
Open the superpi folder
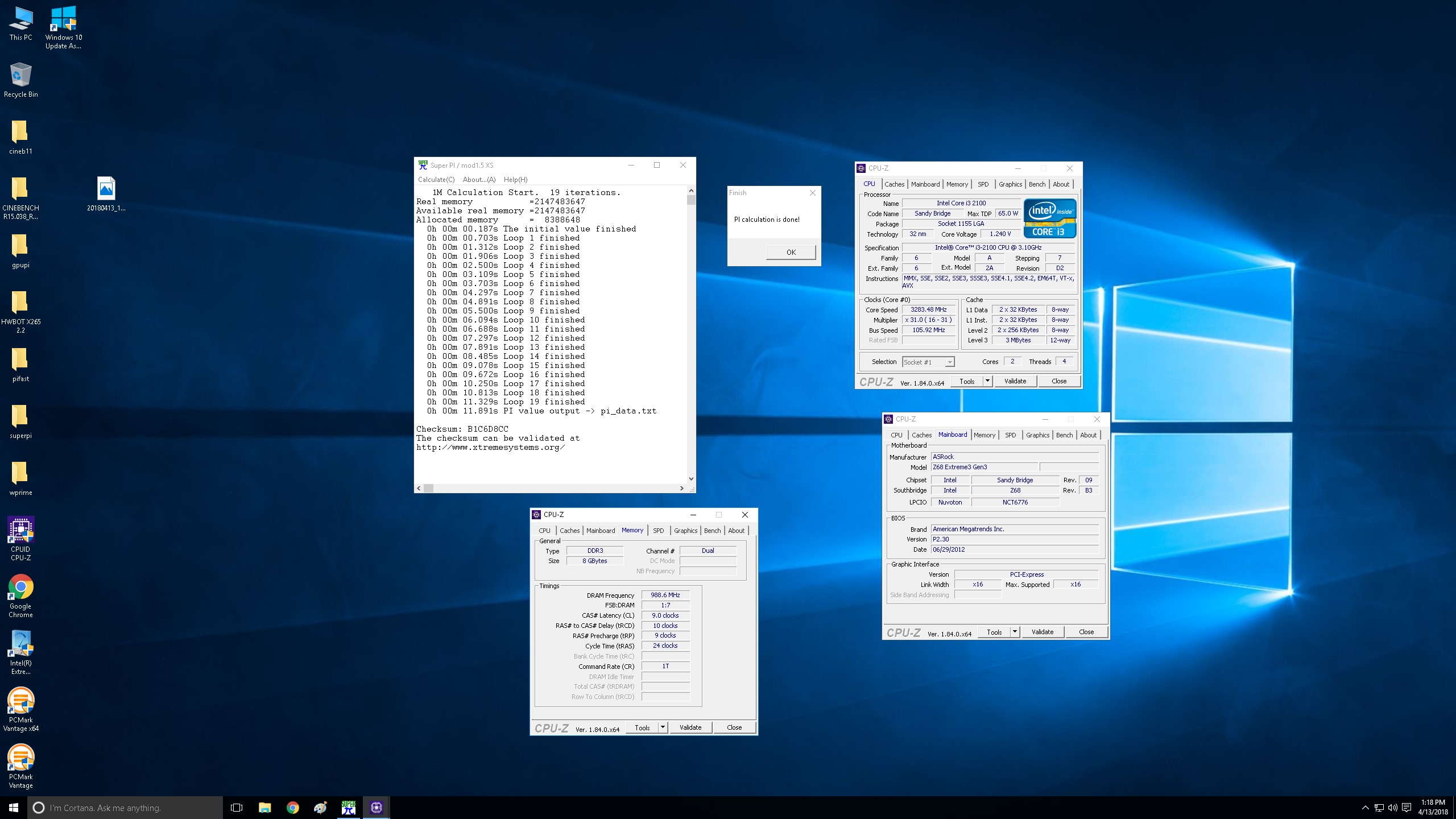(x=20, y=421)
